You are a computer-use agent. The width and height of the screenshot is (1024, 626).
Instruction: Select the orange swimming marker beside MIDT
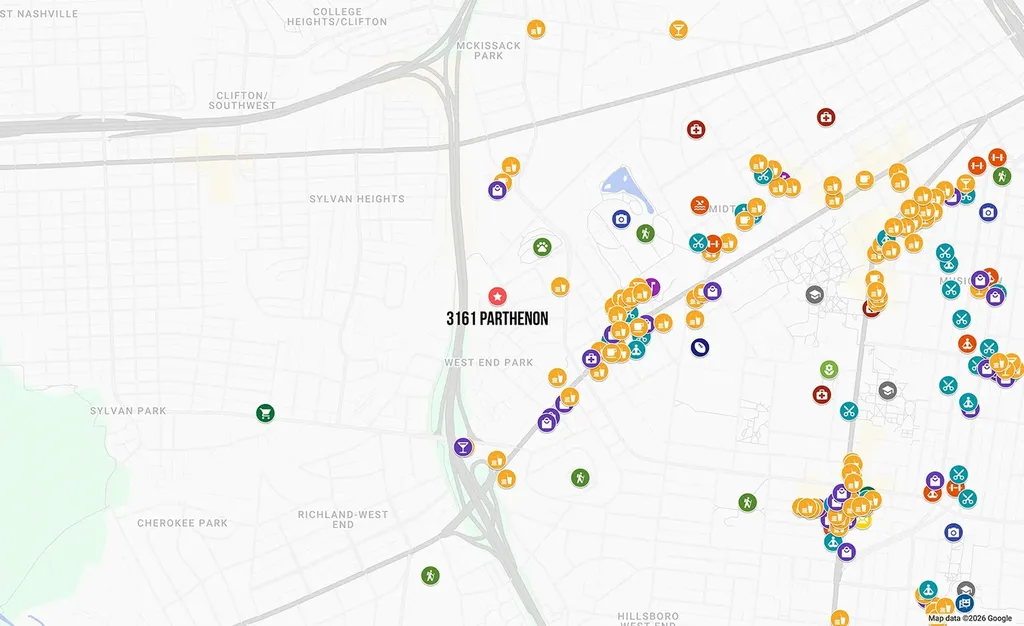700,206
